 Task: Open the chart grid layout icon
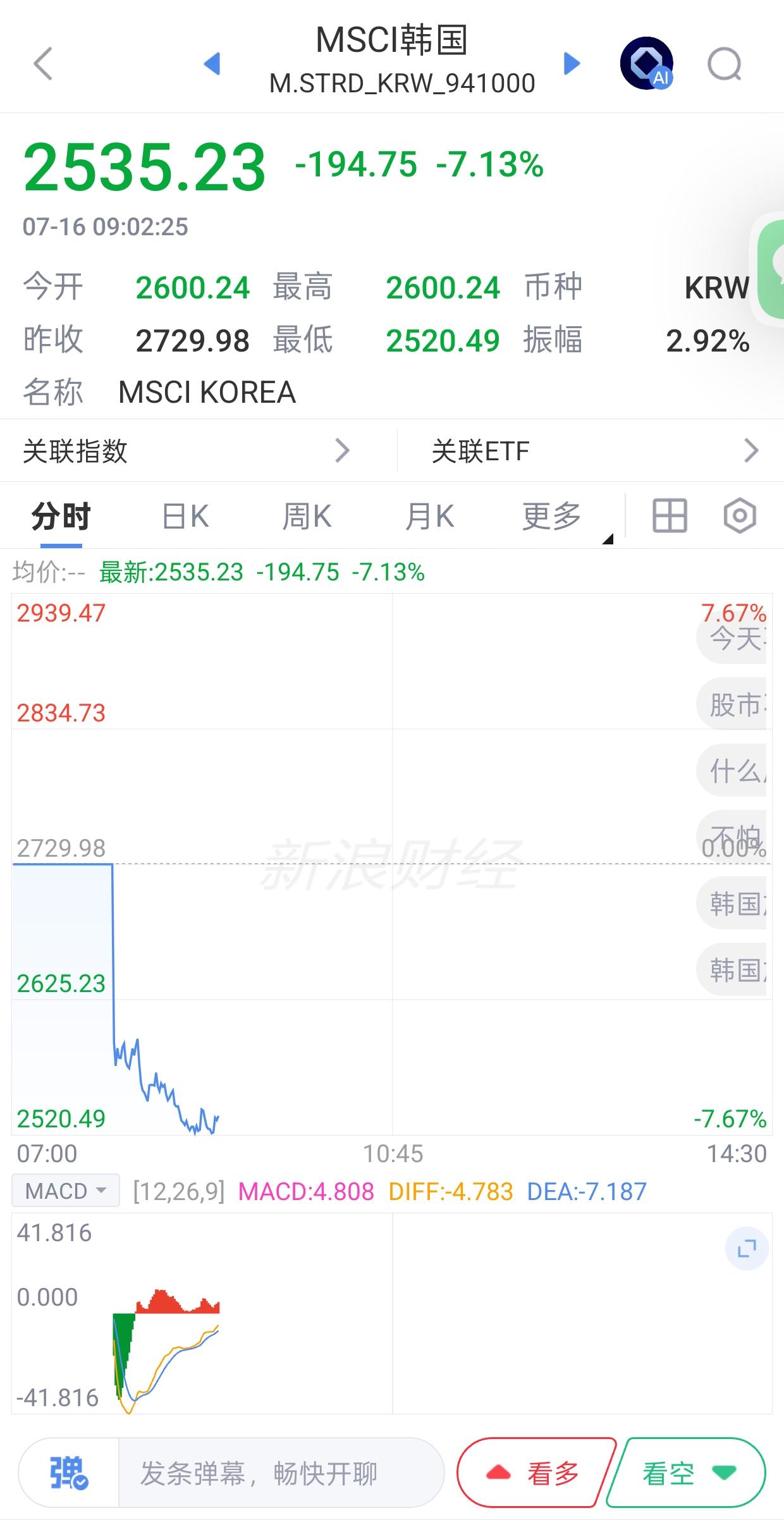(x=670, y=516)
